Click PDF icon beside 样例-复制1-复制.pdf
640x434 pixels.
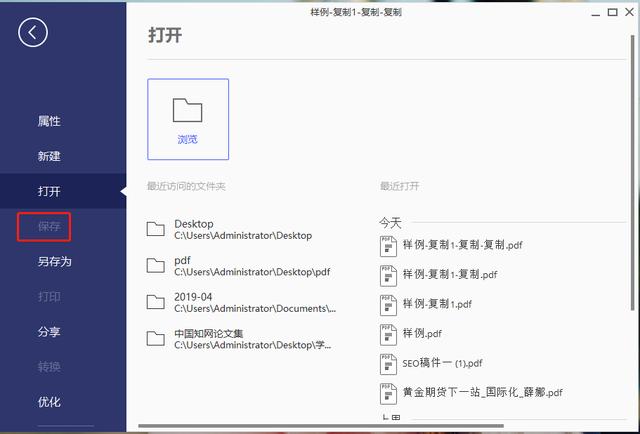[x=388, y=276]
